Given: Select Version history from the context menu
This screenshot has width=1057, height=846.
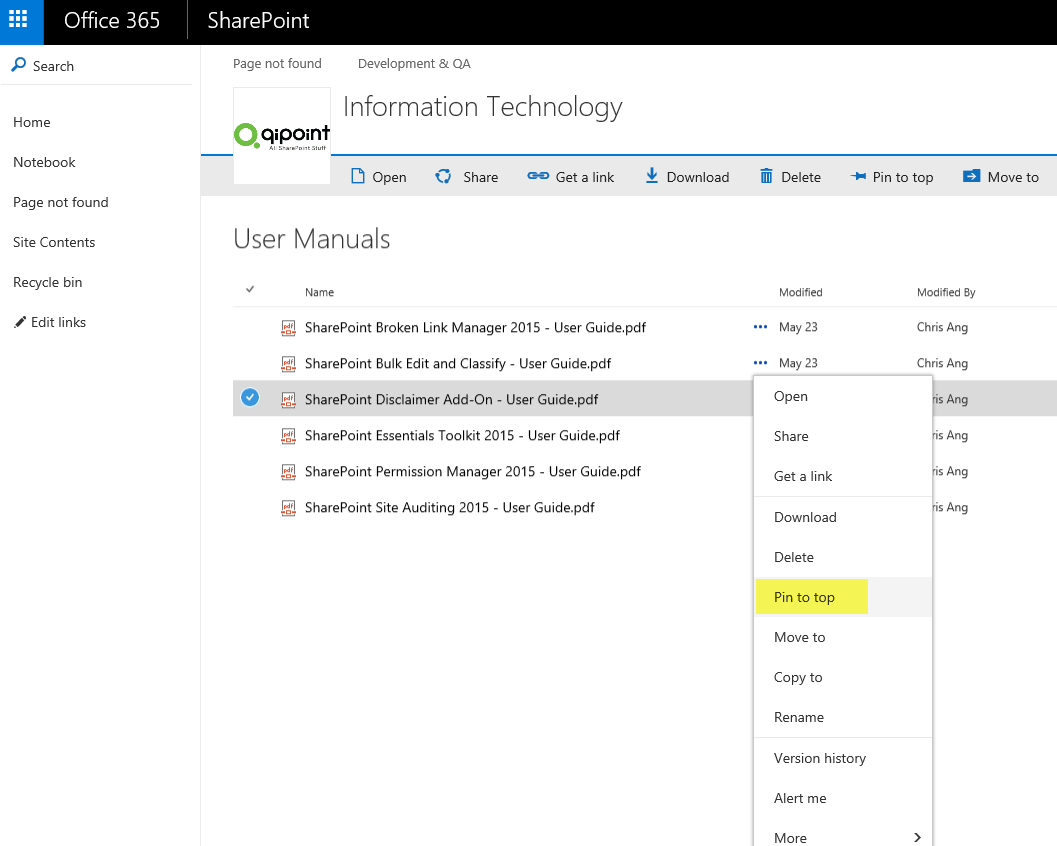Looking at the screenshot, I should point(819,758).
